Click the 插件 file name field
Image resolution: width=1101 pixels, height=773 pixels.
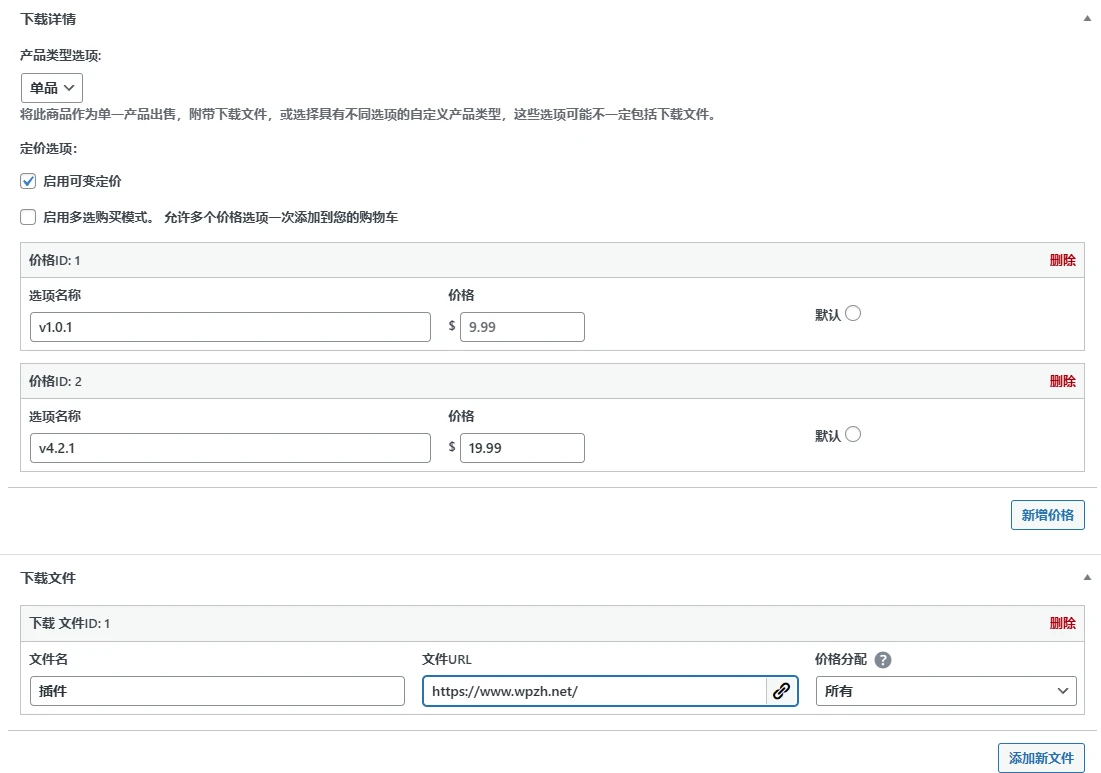coord(216,690)
